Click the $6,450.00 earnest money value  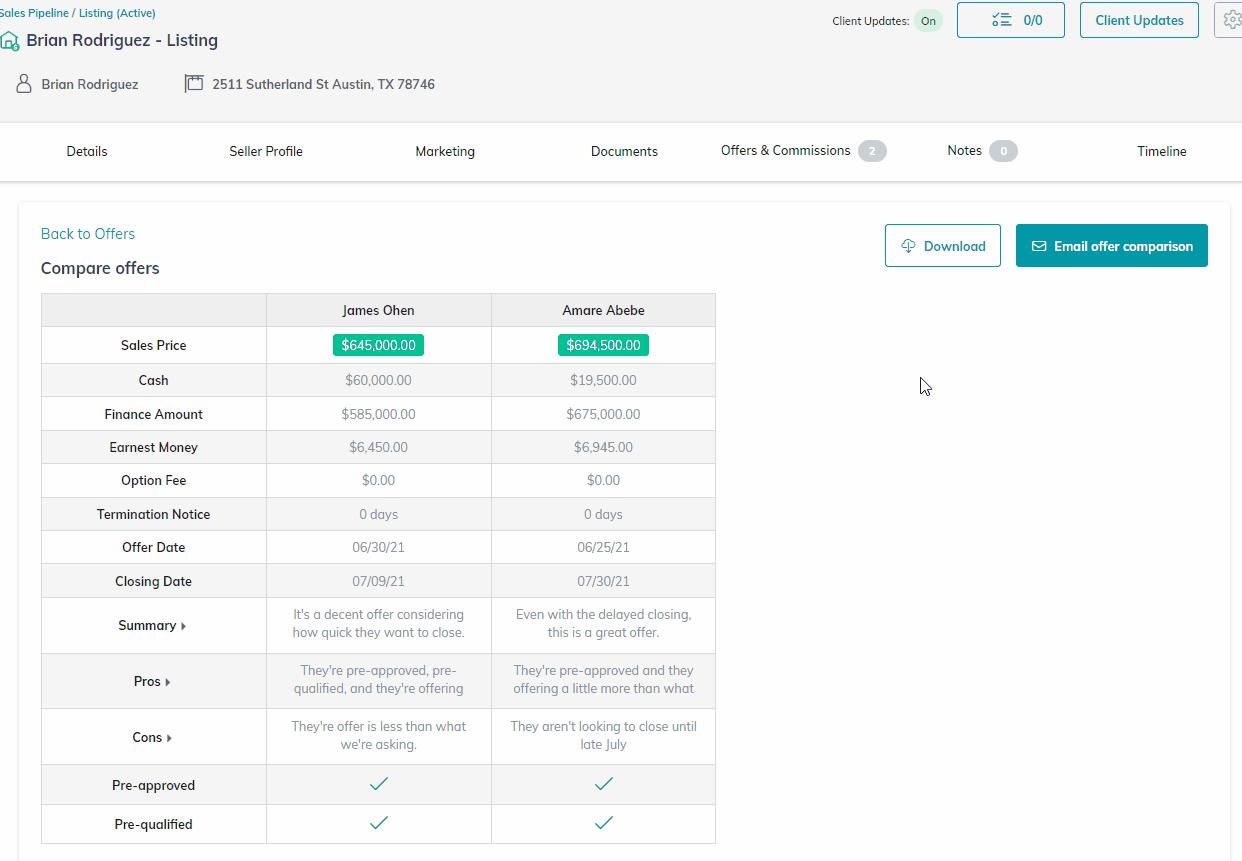[x=379, y=448]
